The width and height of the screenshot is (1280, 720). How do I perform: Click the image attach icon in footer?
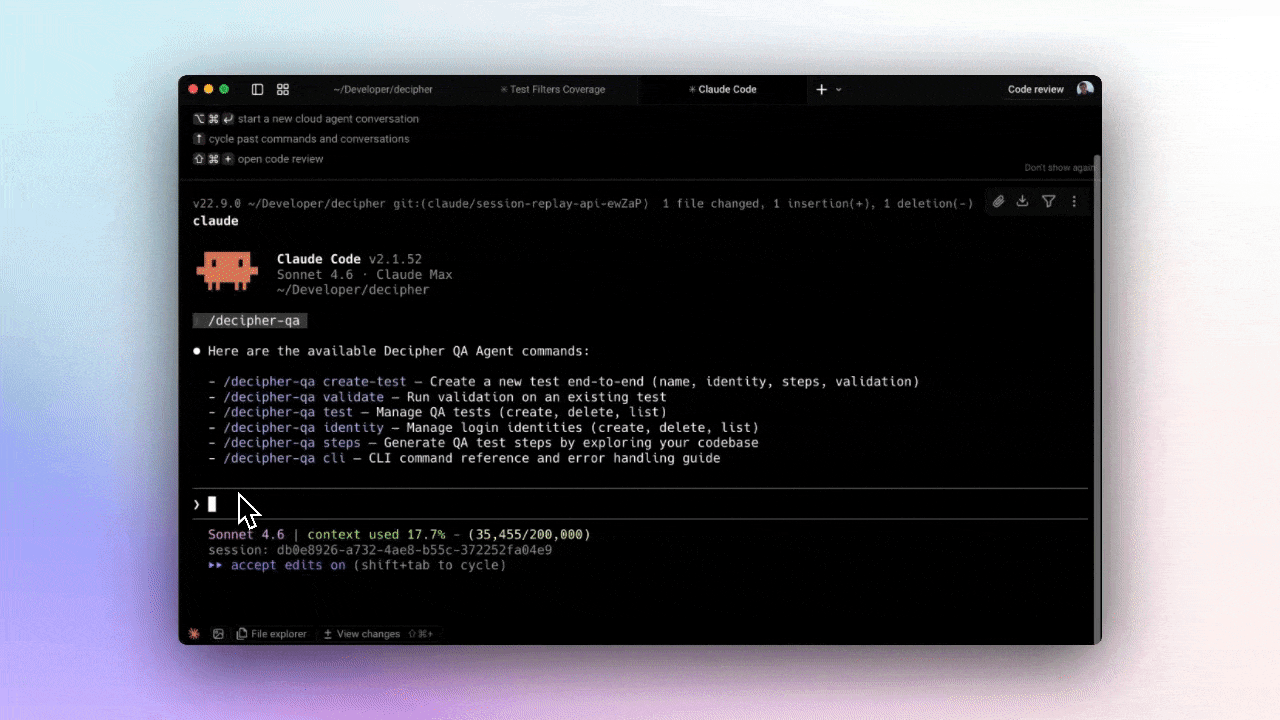coord(218,634)
